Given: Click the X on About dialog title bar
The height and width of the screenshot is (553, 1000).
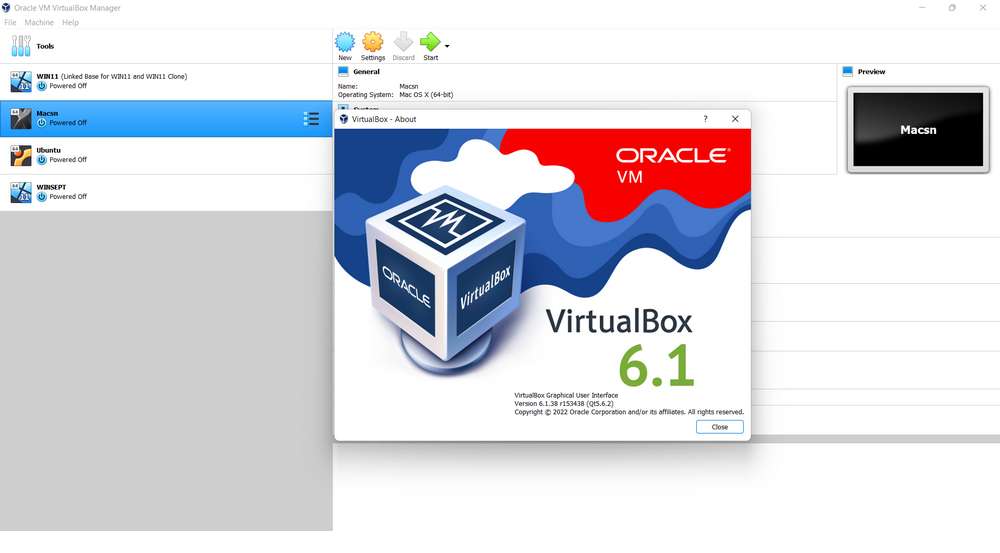Looking at the screenshot, I should click(x=735, y=119).
